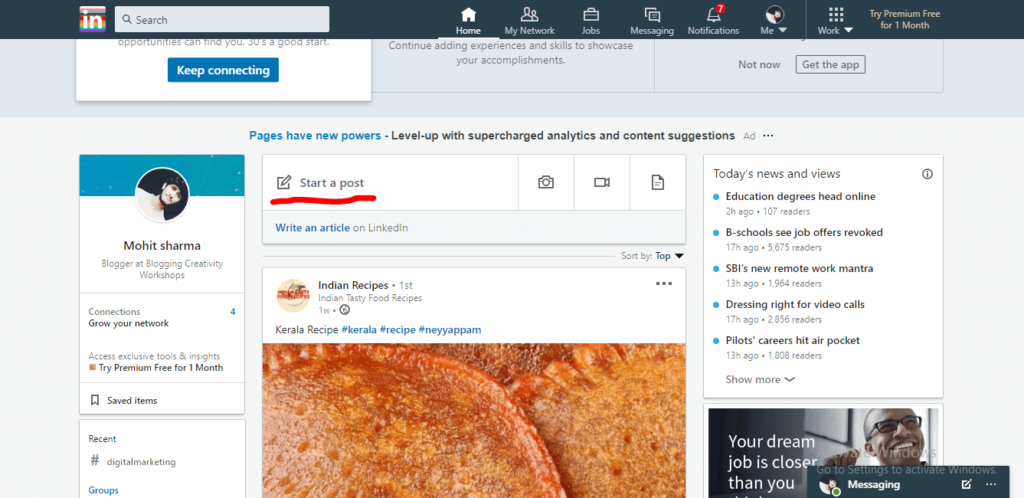Viewport: 1024px width, 498px height.
Task: Open the Mohit sharma profile name
Action: pos(162,246)
